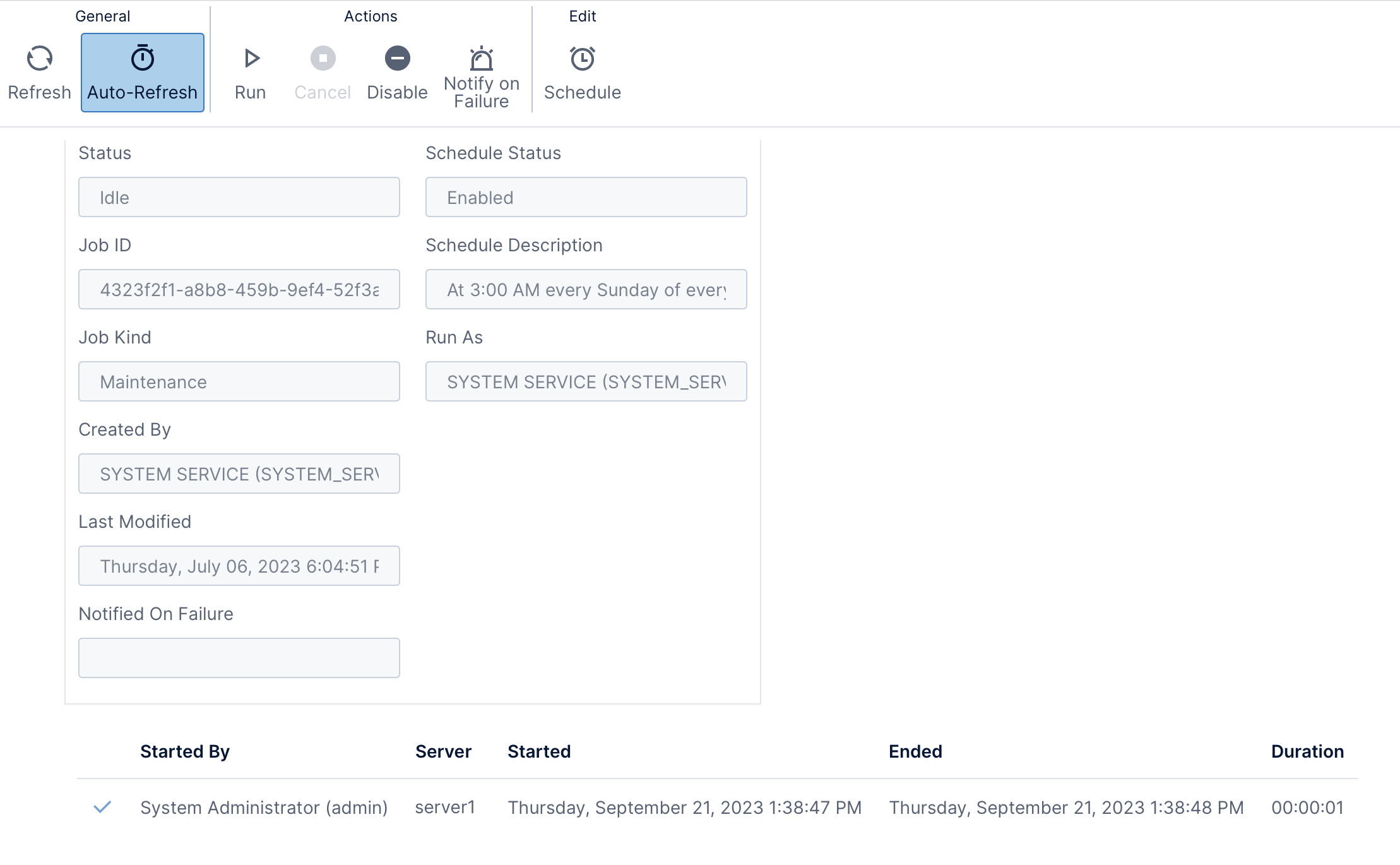Open the Schedule editor

tap(582, 59)
